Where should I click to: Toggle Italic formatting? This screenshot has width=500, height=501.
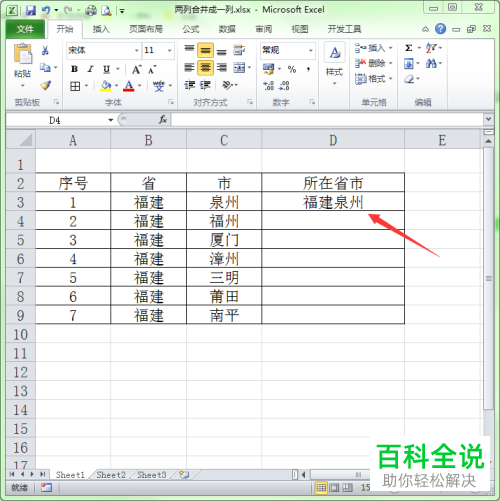(x=90, y=69)
